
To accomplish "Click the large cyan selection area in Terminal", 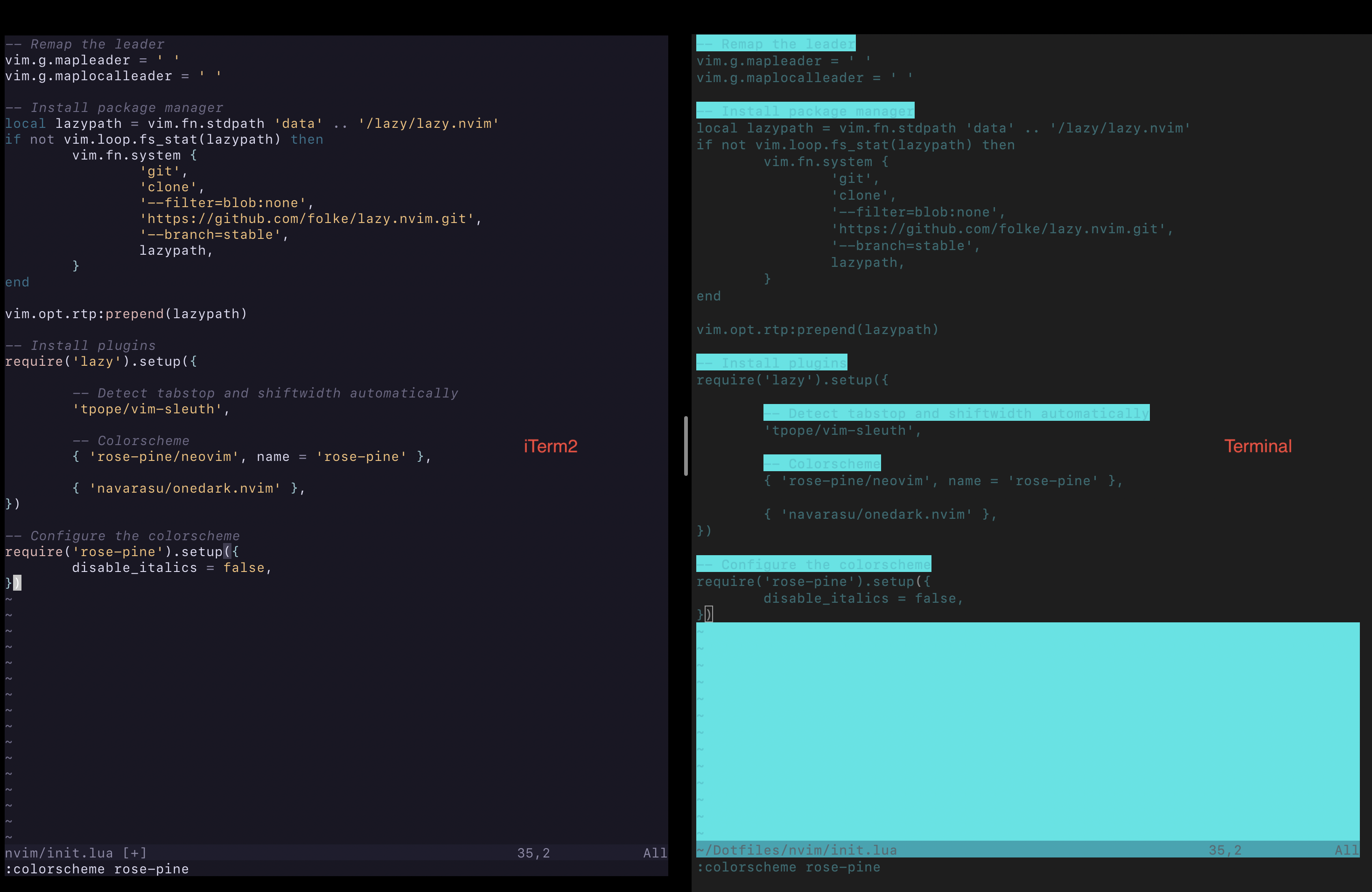I will pos(1026,732).
